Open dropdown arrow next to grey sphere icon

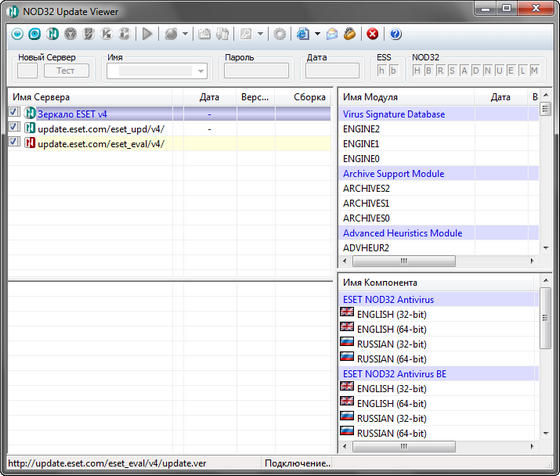pos(185,34)
